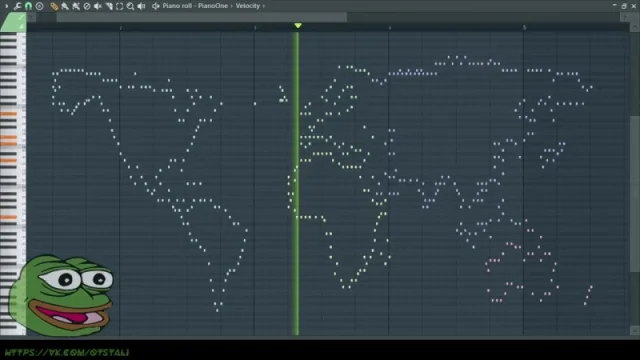Select the Delete tool
Viewport: 640px width, 360px height.
coord(87,6)
